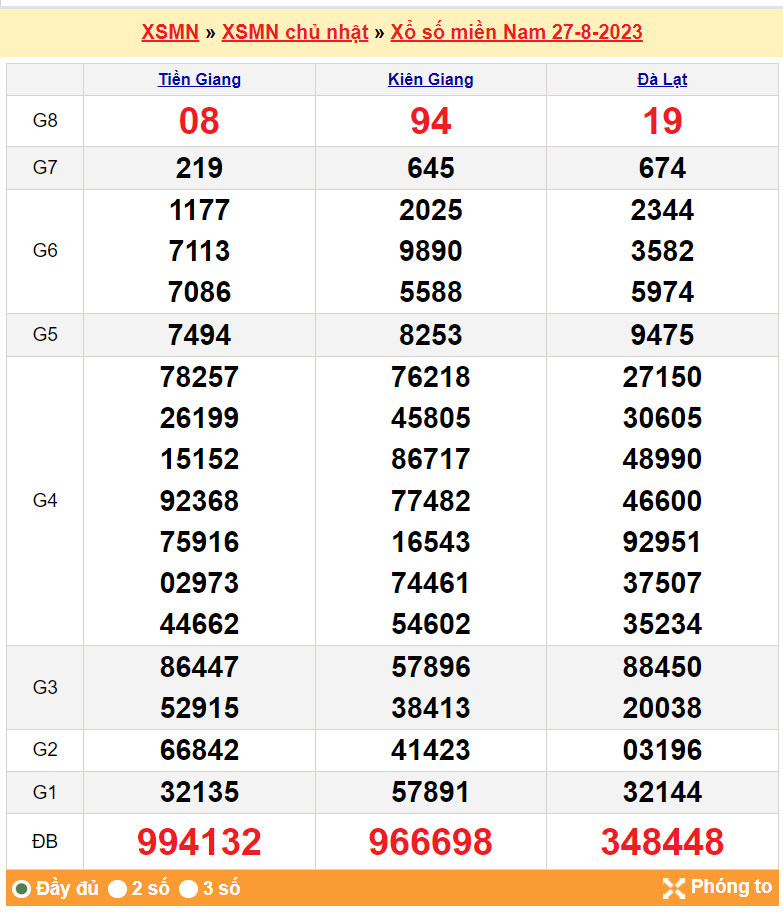Select the Đầy đủ radio button
Viewport: 783px width, 912px height.
(22, 889)
